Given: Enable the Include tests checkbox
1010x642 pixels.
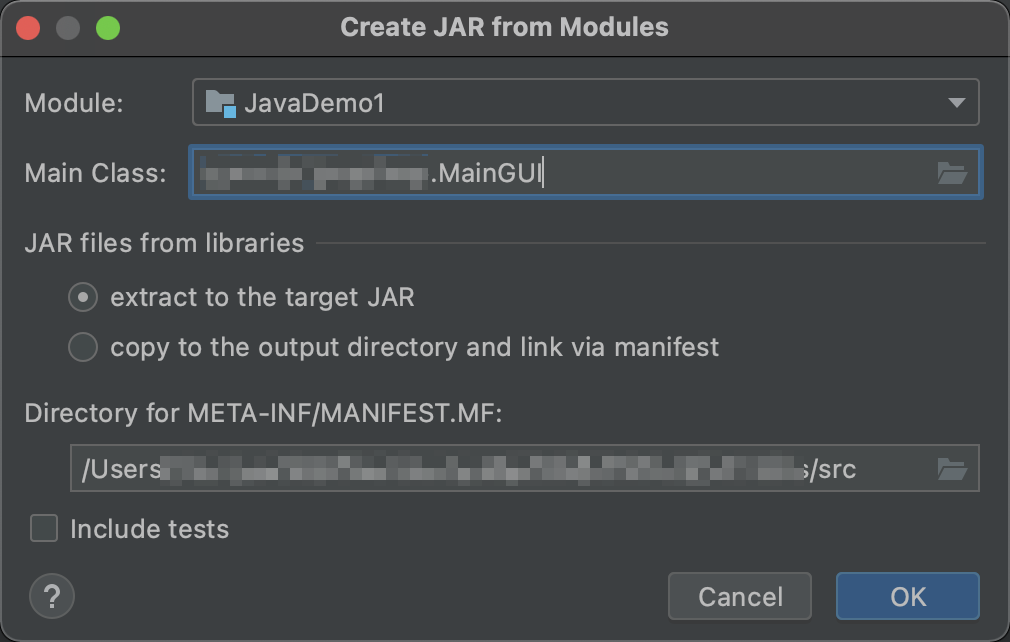Looking at the screenshot, I should pyautogui.click(x=44, y=529).
